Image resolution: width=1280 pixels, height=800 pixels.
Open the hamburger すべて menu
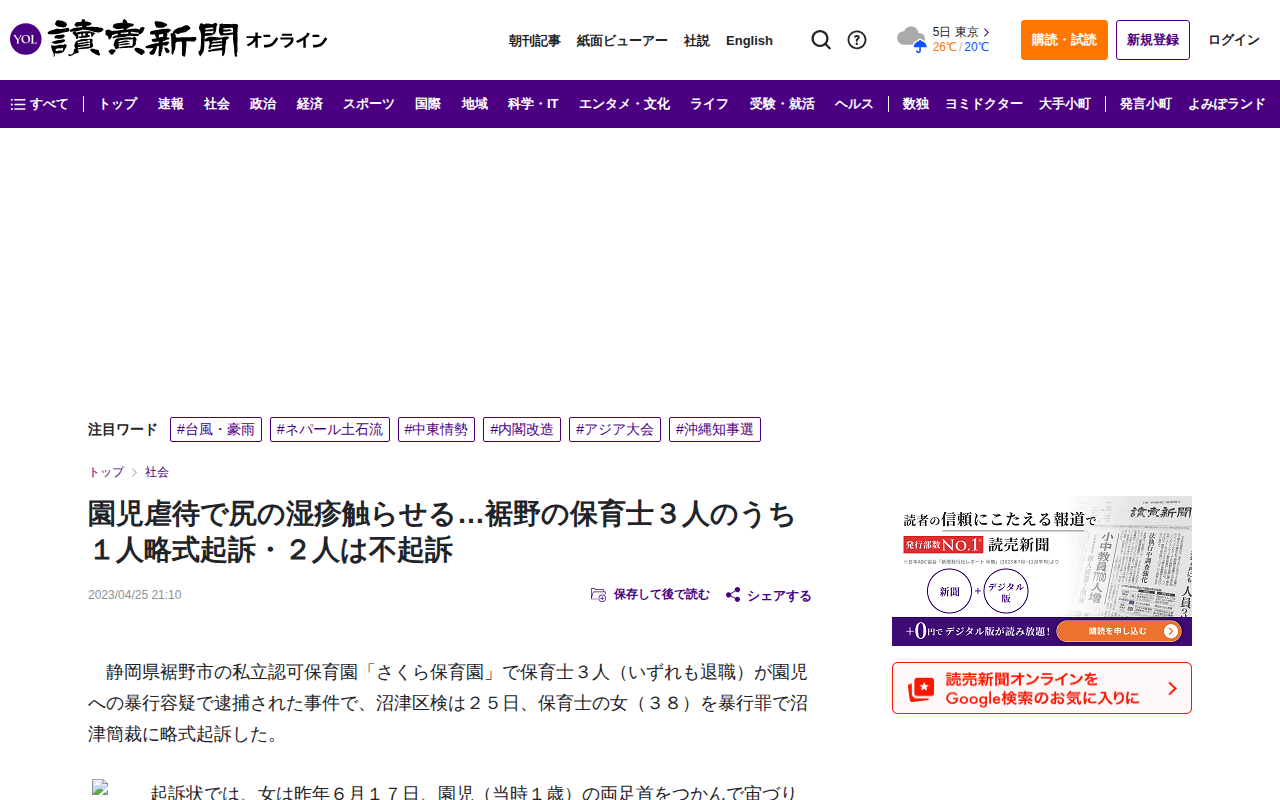[40, 104]
